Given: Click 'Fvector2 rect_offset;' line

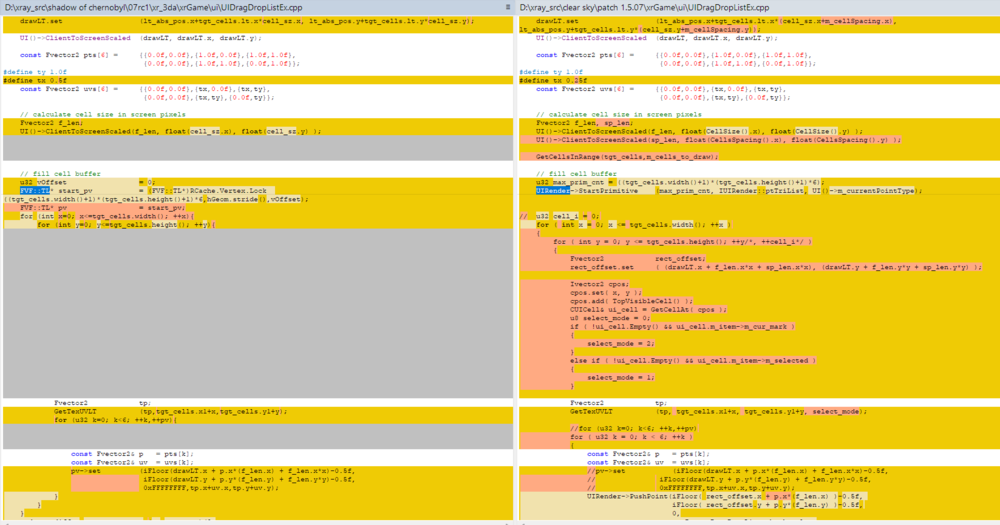Looking at the screenshot, I should coord(760,258).
